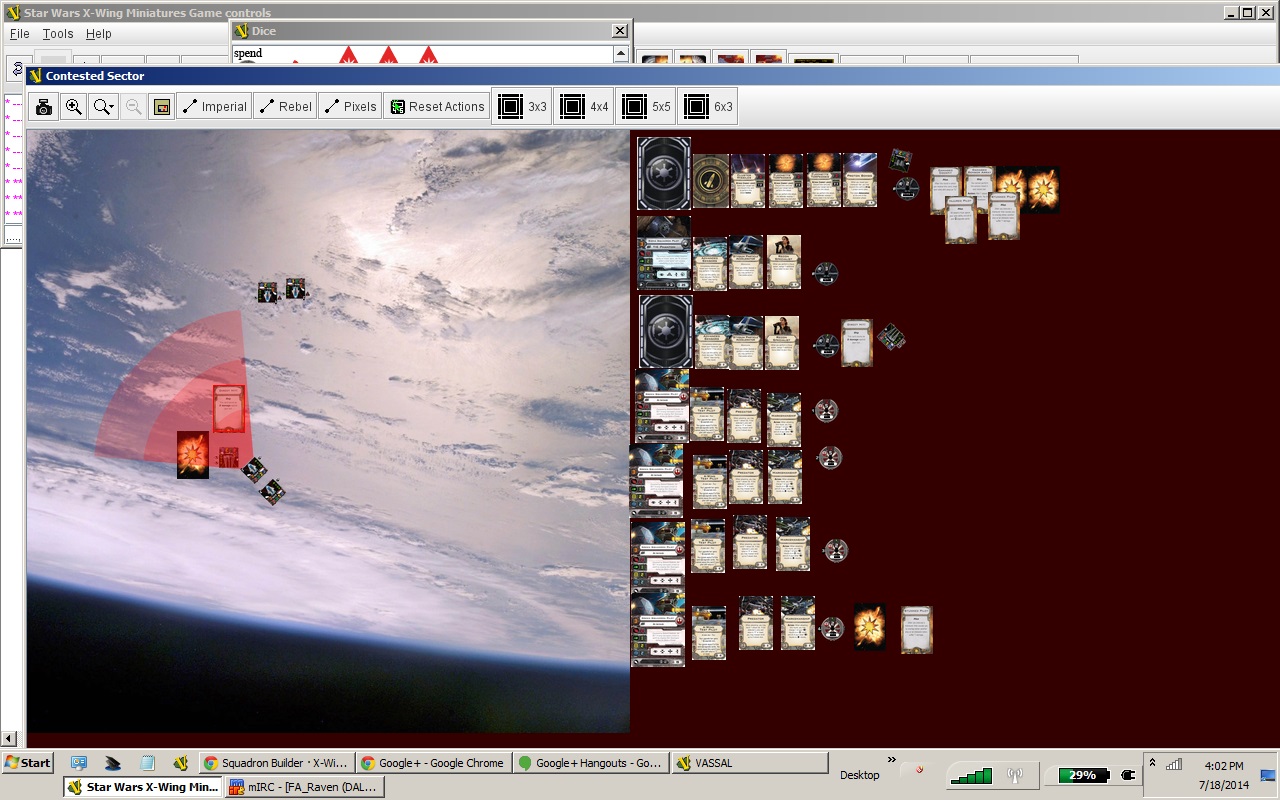Choose the 5x5 play area
Image resolution: width=1280 pixels, height=800 pixels.
click(647, 107)
